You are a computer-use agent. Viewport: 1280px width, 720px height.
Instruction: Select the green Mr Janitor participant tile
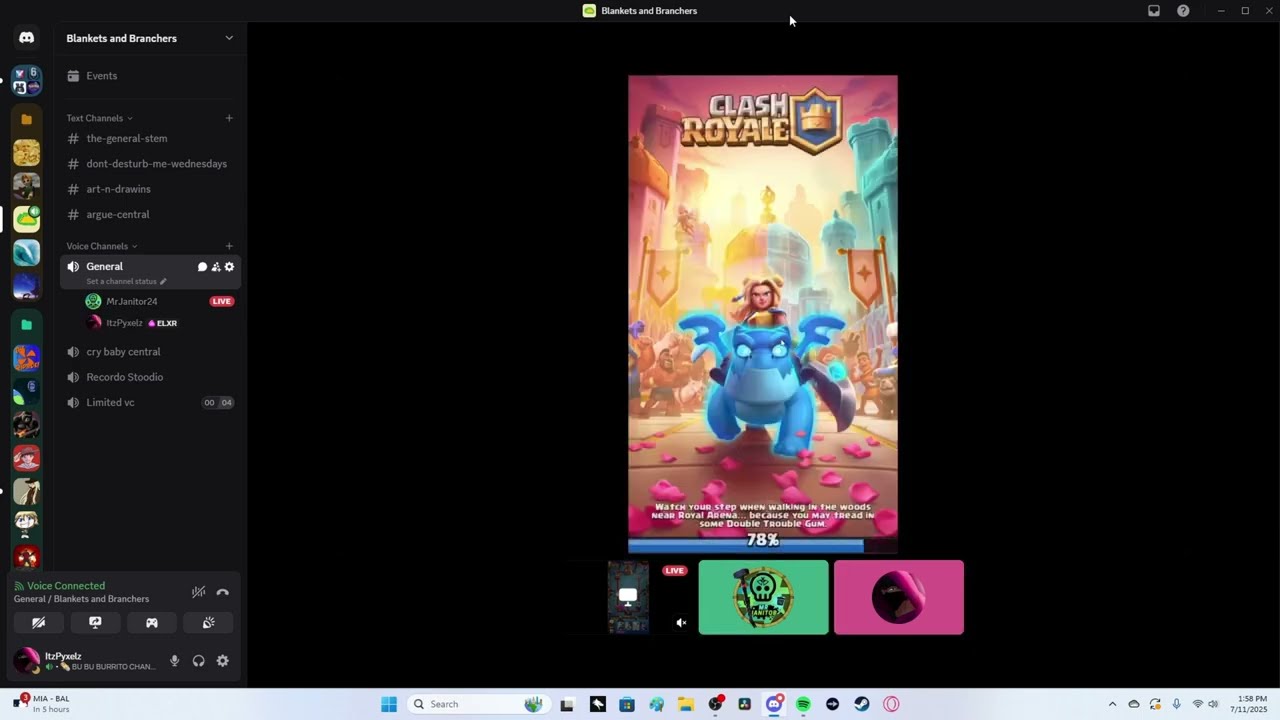[x=764, y=597]
